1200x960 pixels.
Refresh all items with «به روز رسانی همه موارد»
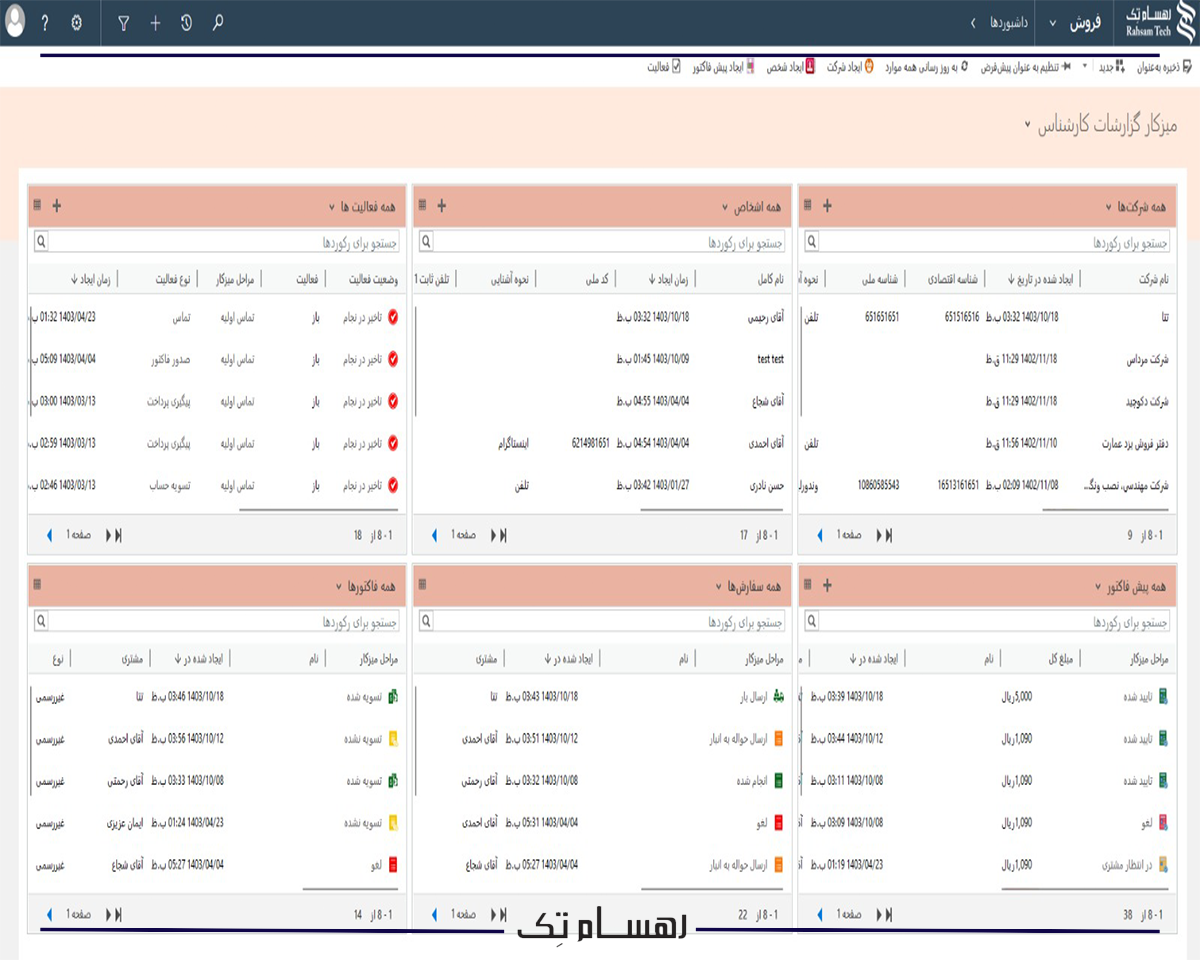tap(963, 66)
